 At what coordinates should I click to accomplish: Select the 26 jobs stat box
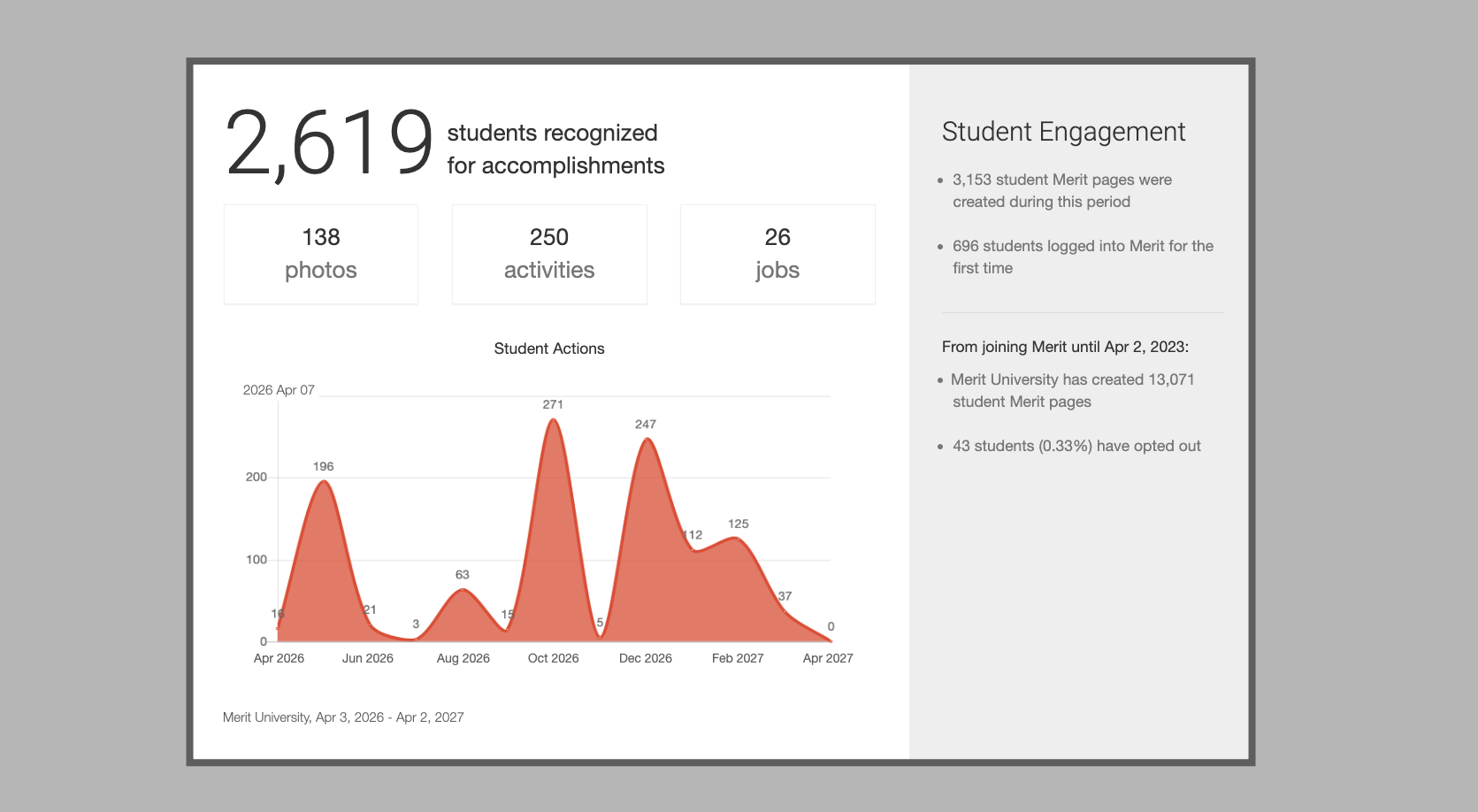[x=777, y=254]
